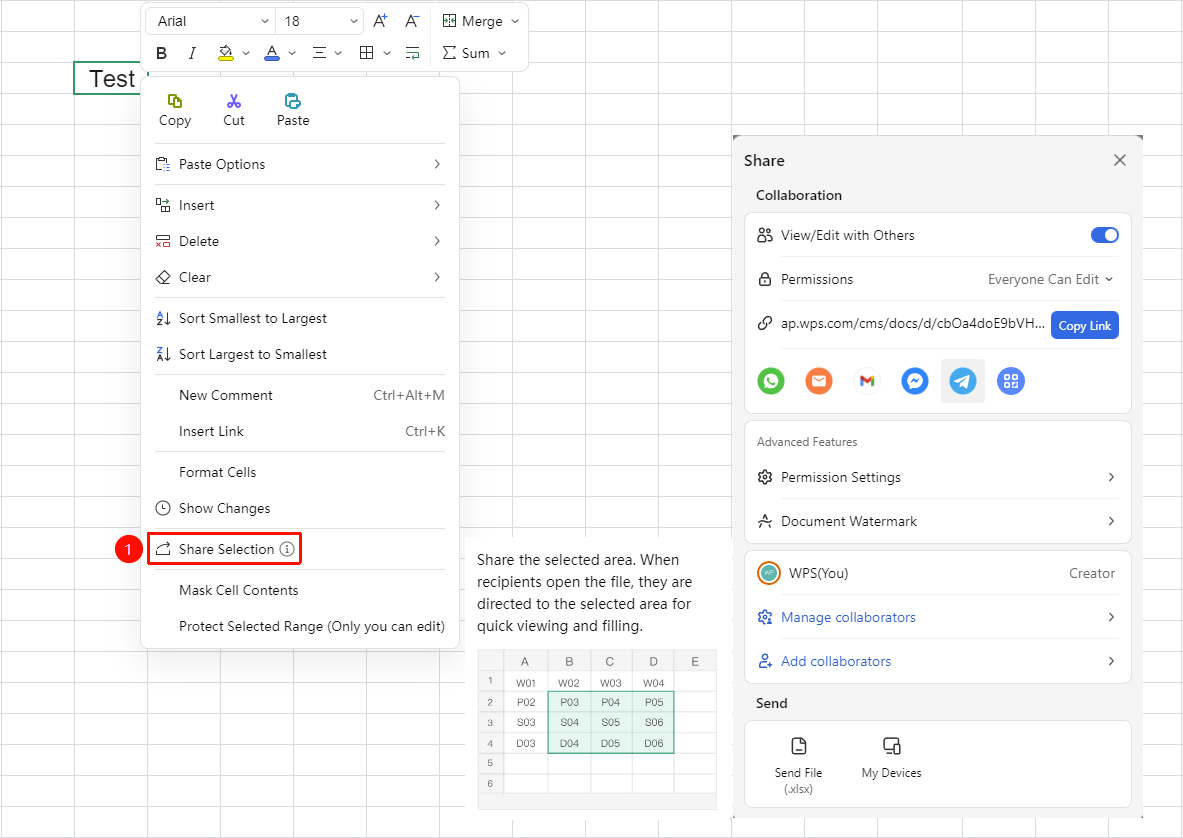Apply the highlight fill color
Screen dimensions: 1183x838
(x=225, y=53)
